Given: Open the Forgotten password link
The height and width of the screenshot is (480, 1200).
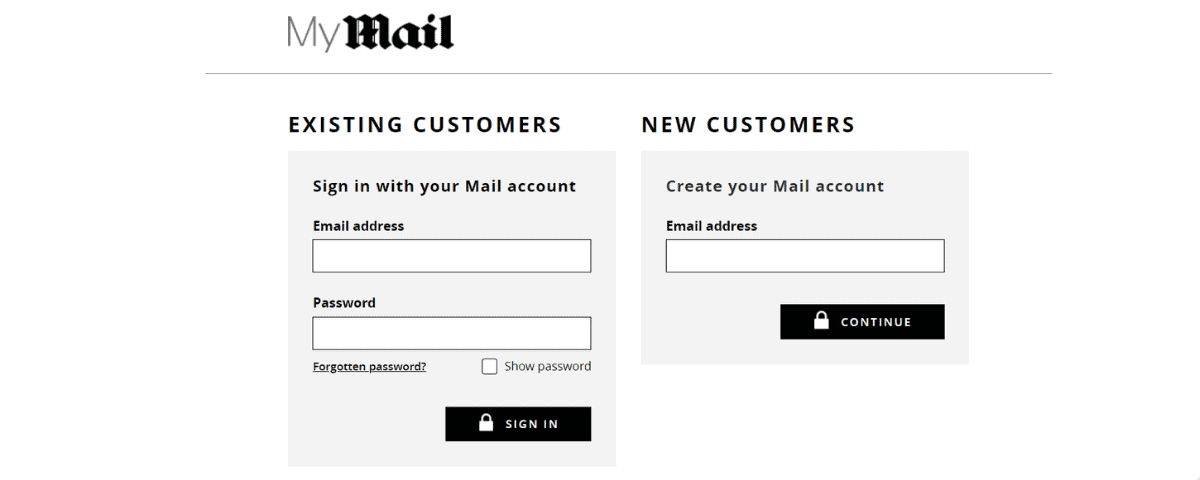Looking at the screenshot, I should click(369, 366).
